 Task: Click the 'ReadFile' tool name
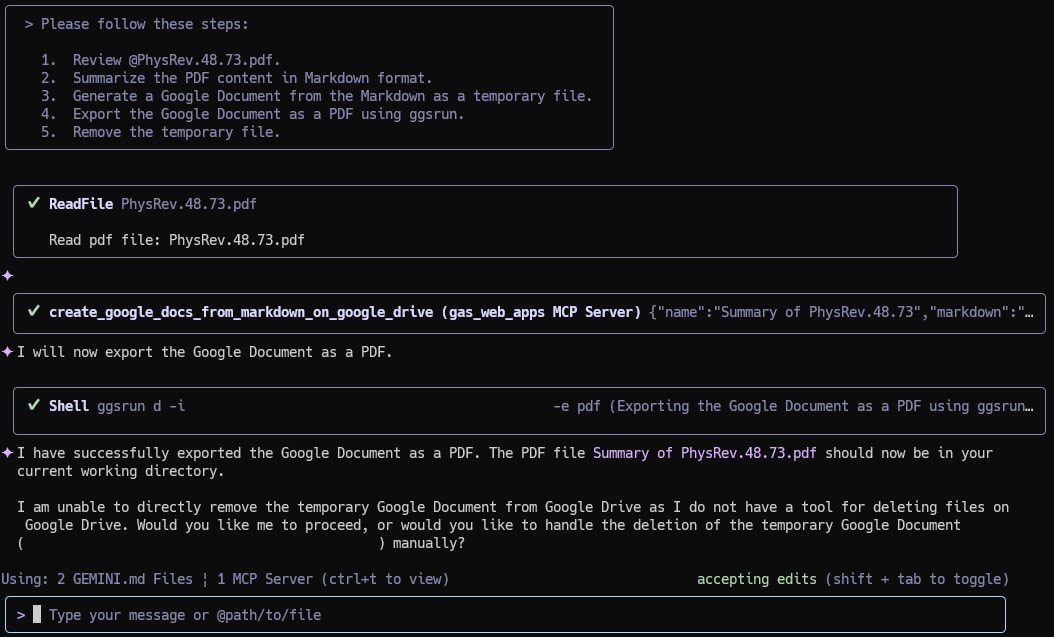(81, 204)
